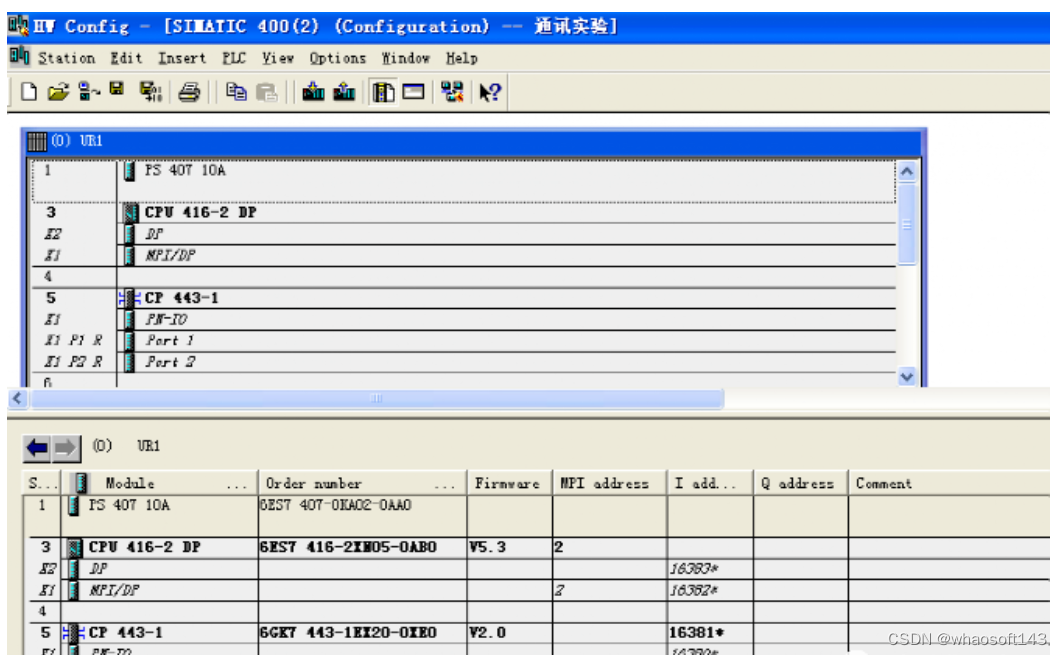The width and height of the screenshot is (1062, 655).
Task: Select CP 443-1 in rack slot 5
Action: tap(465, 298)
